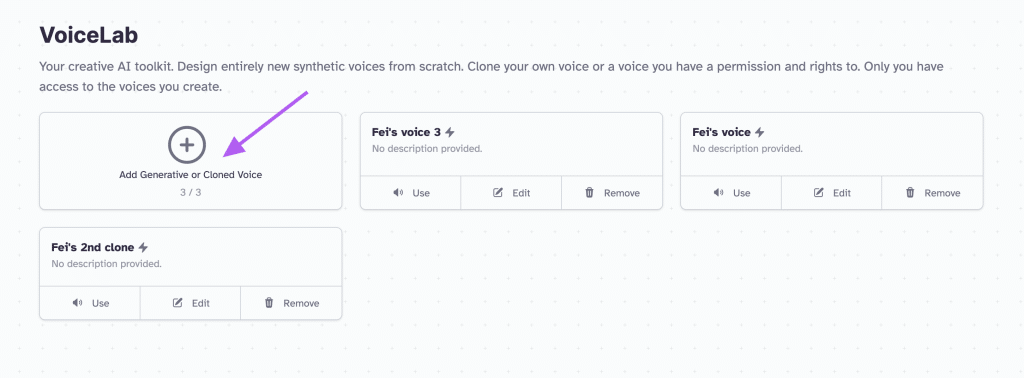Click pencil edit icon on Fei's voice 3
This screenshot has height=378, width=1024.
coord(498,193)
